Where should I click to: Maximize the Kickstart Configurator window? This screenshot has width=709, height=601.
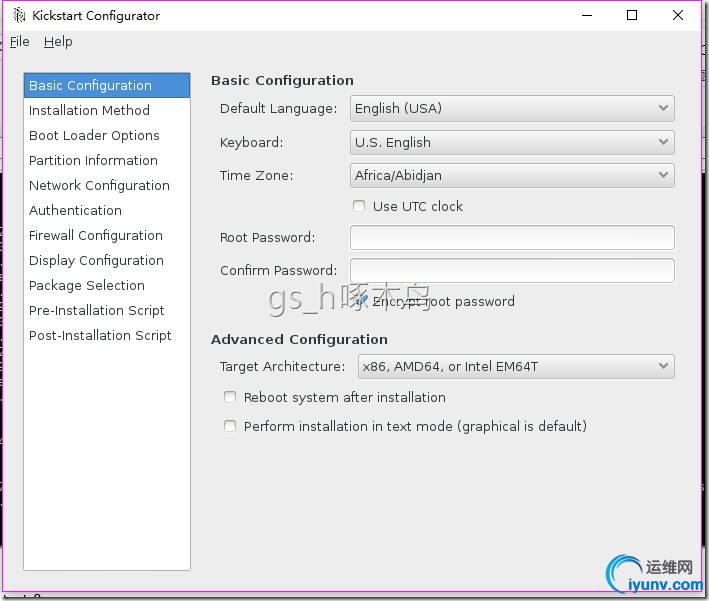632,15
